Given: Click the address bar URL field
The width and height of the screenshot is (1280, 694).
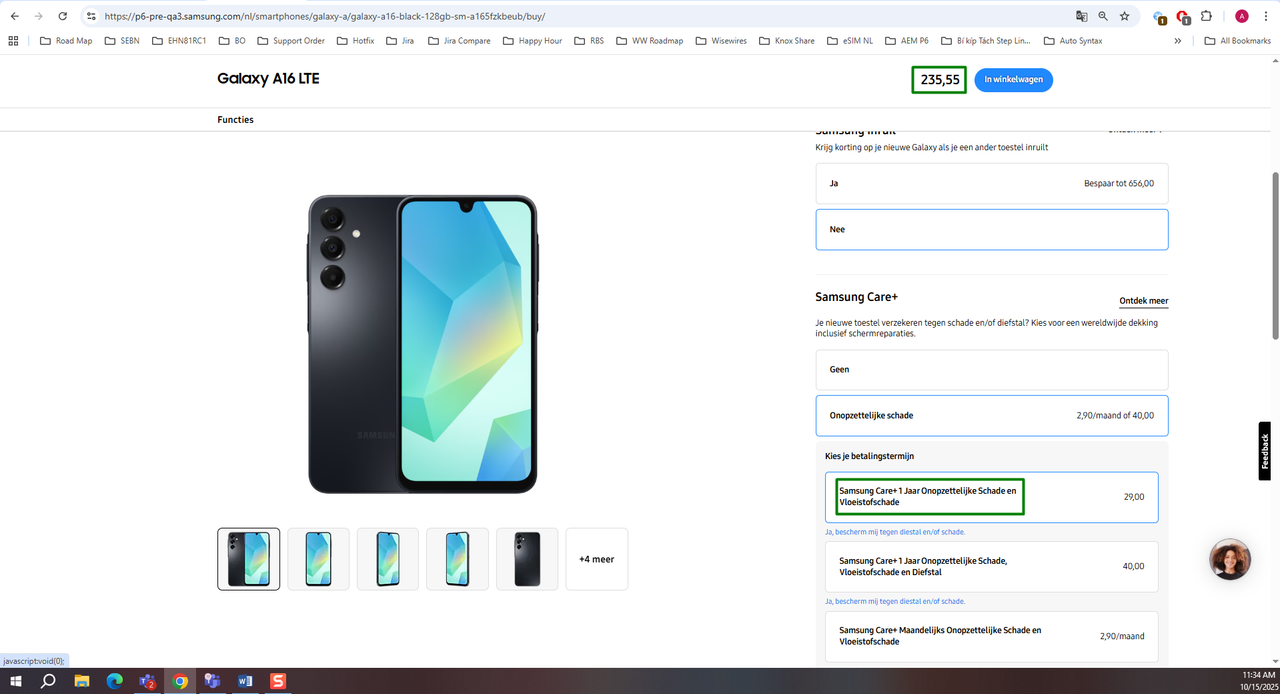Looking at the screenshot, I should pos(580,16).
